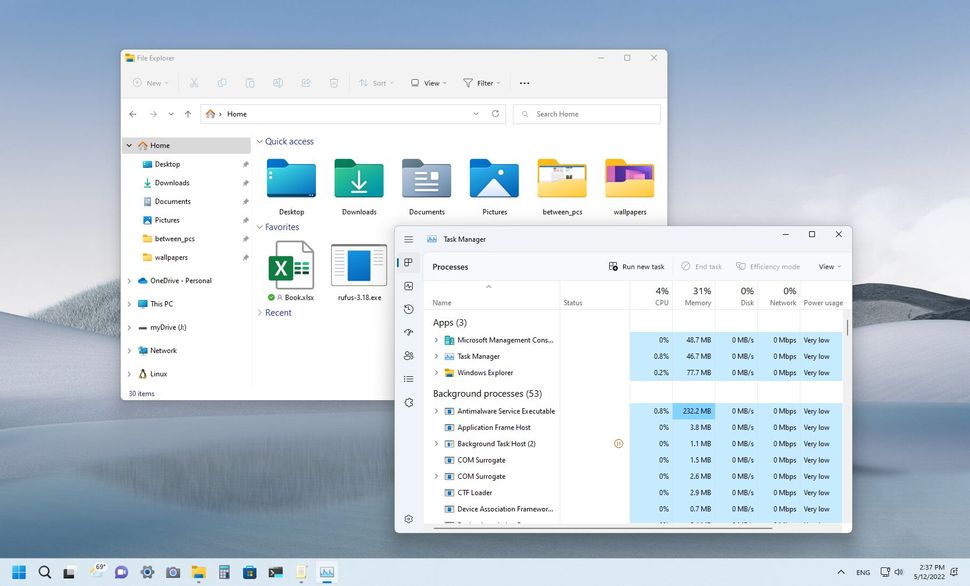Image resolution: width=970 pixels, height=586 pixels.
Task: Switch to the Processes view header
Action: 450,267
